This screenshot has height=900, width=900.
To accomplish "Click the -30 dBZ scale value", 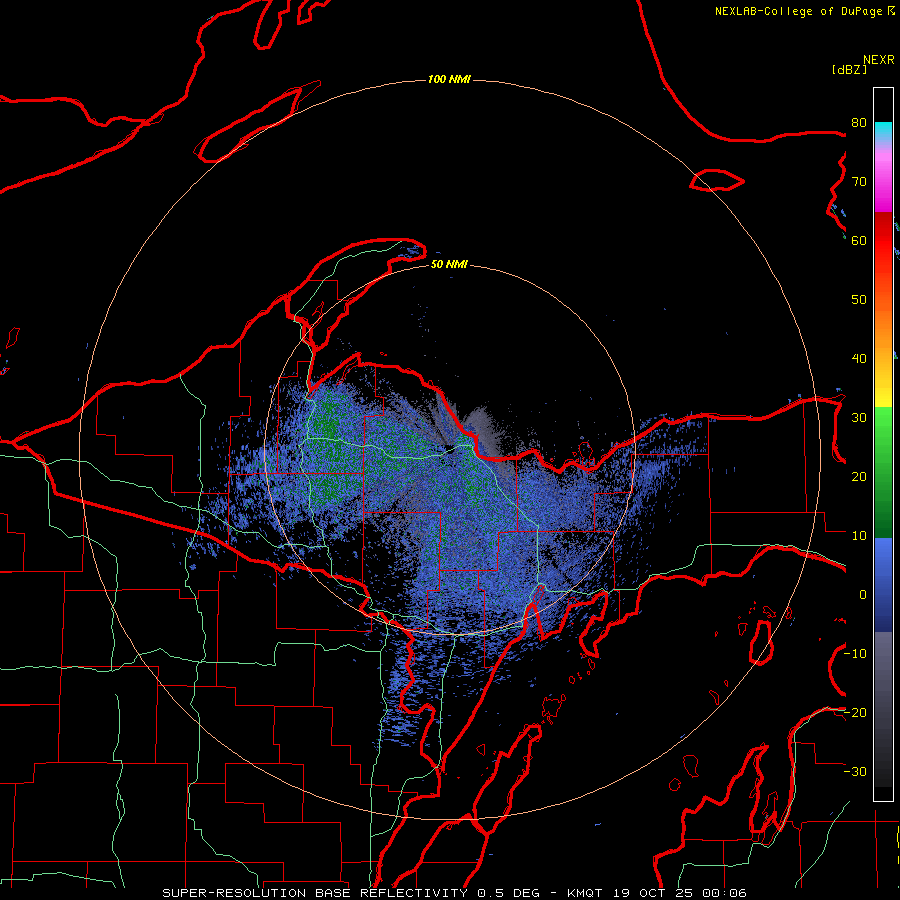I will click(855, 772).
